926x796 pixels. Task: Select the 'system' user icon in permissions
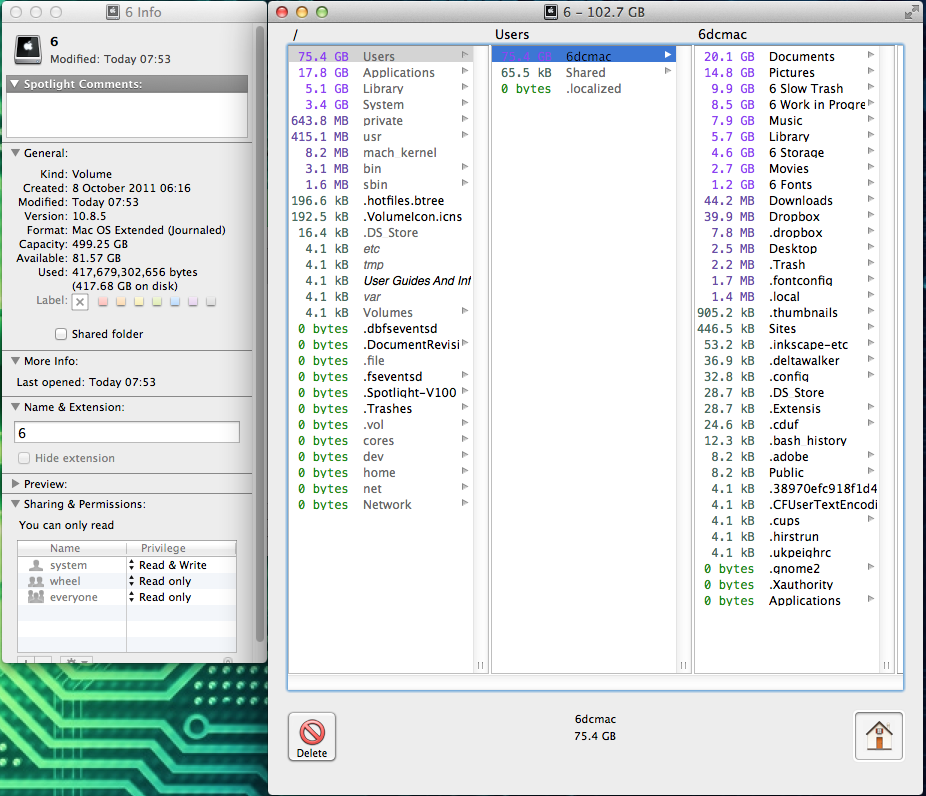pyautogui.click(x=36, y=565)
